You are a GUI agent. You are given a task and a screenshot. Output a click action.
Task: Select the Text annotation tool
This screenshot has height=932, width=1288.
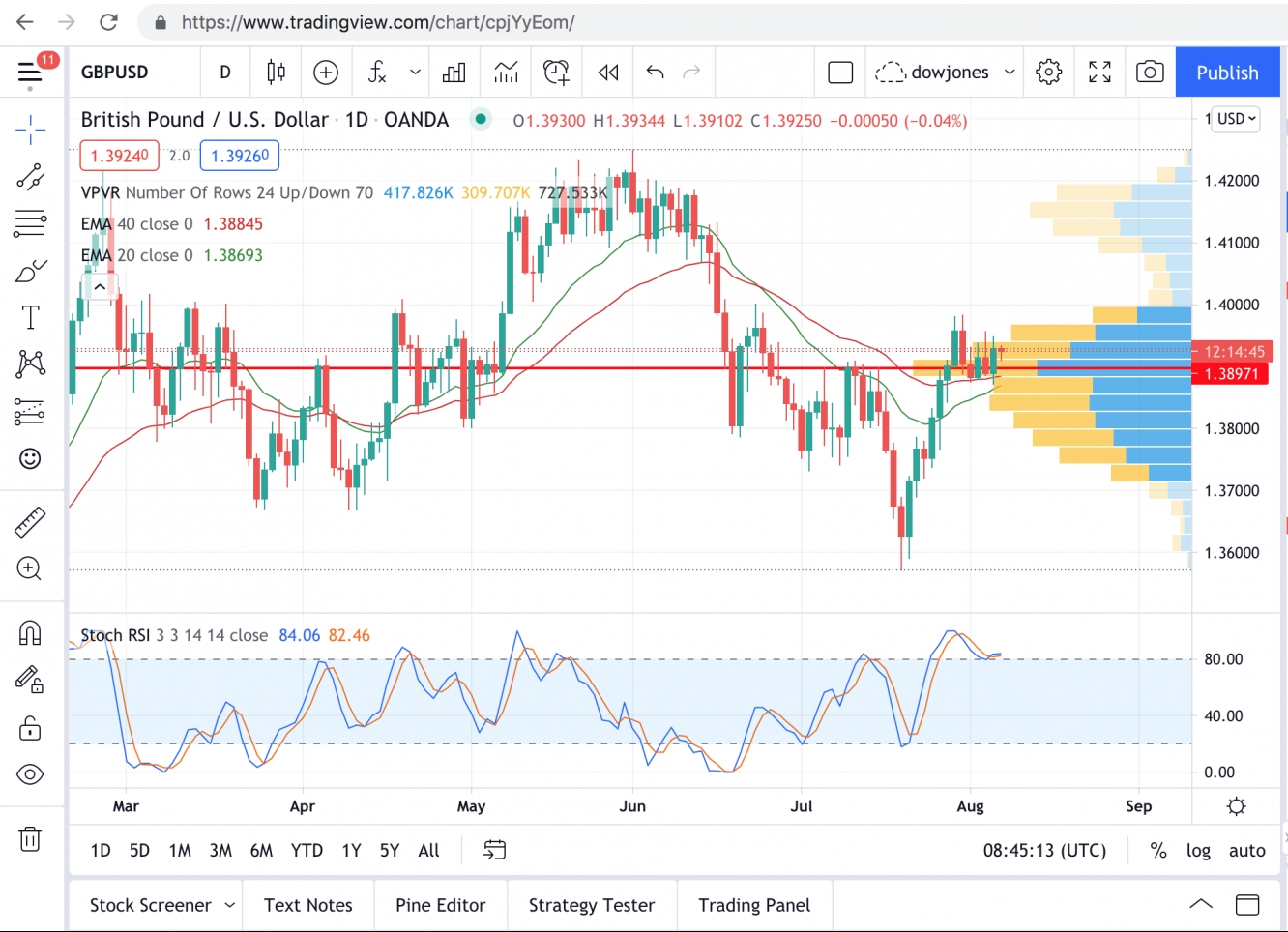[x=30, y=317]
